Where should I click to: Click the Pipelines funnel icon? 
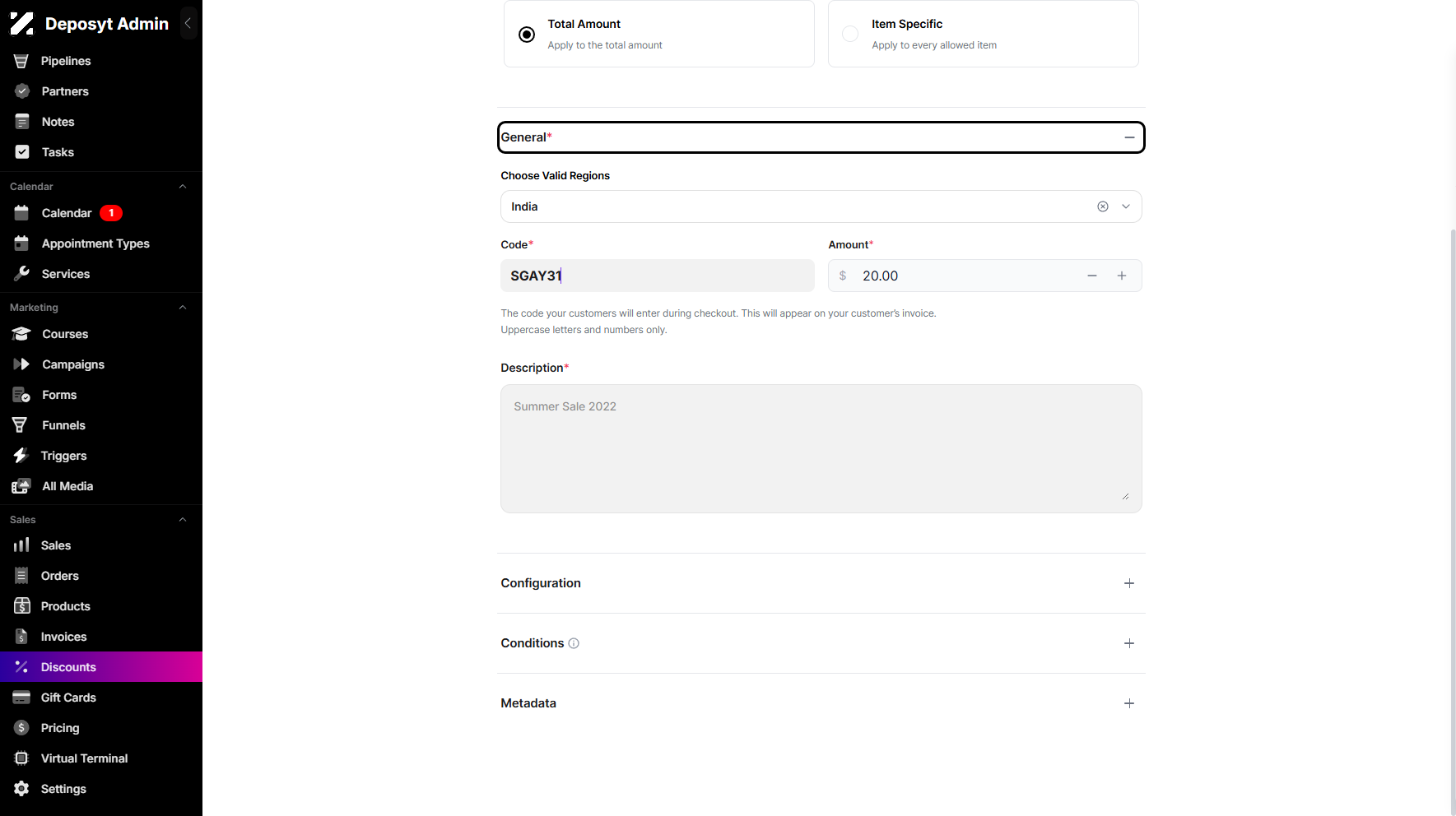coord(21,61)
